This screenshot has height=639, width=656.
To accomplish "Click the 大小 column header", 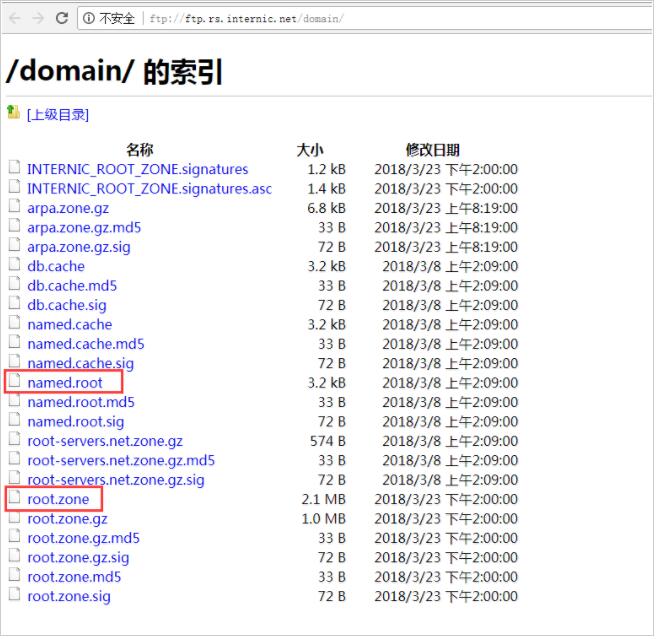I will pyautogui.click(x=310, y=150).
